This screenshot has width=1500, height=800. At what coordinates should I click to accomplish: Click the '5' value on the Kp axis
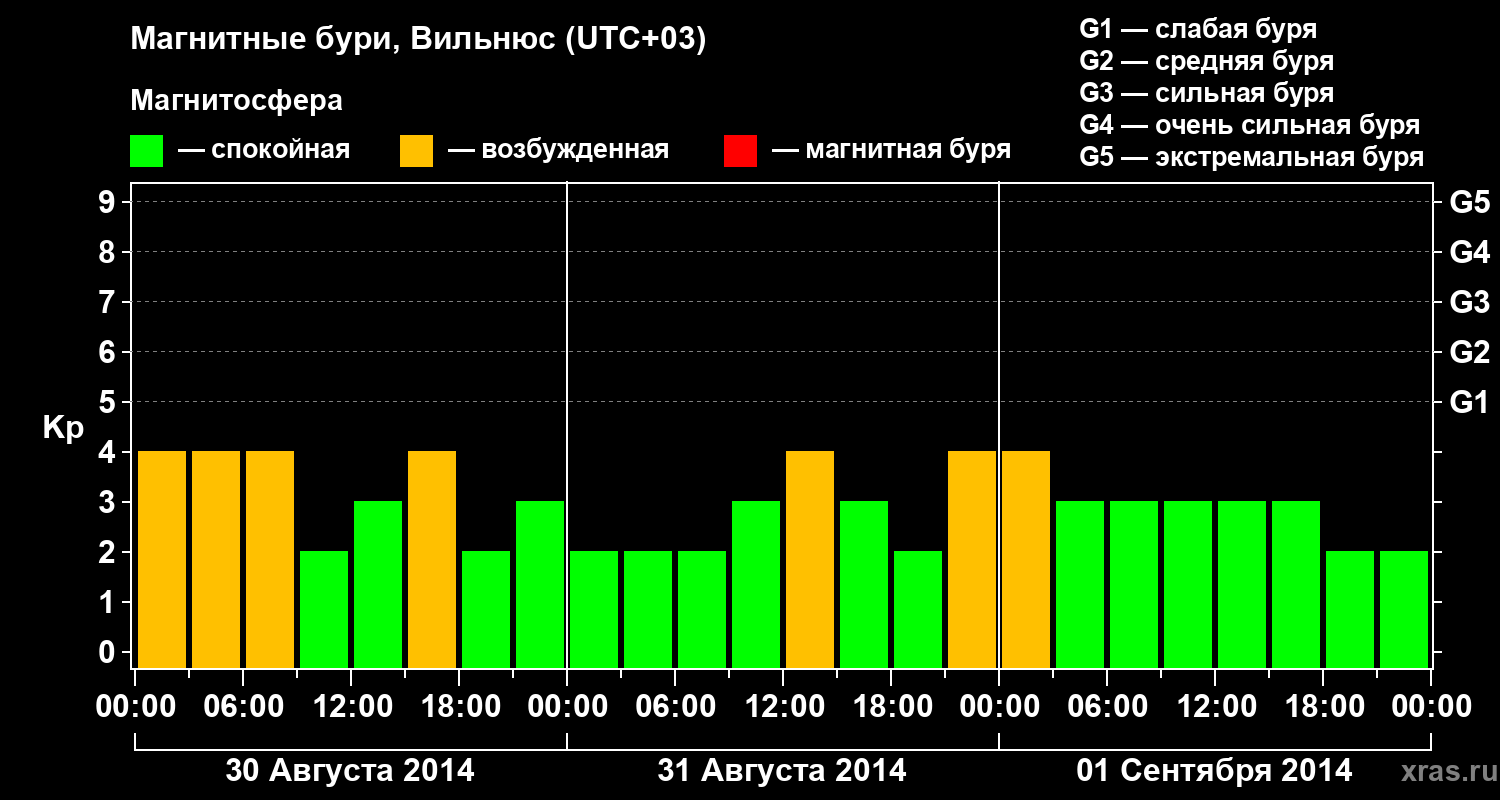pyautogui.click(x=108, y=402)
